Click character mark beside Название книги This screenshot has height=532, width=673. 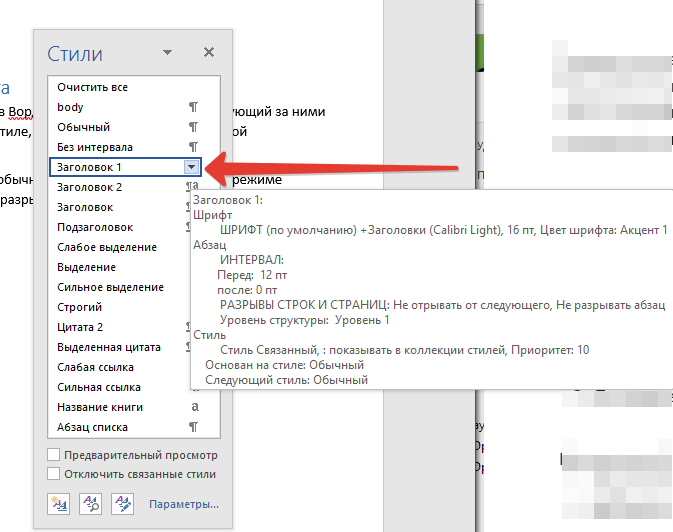195,407
